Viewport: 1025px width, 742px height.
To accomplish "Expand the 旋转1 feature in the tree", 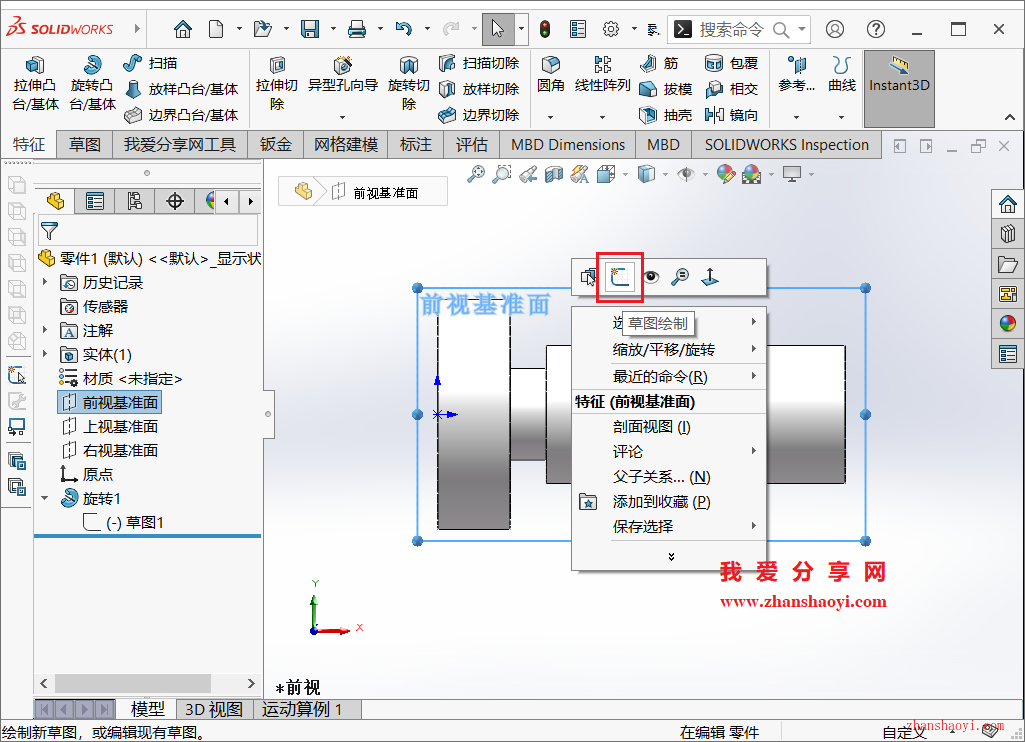I will click(x=43, y=497).
